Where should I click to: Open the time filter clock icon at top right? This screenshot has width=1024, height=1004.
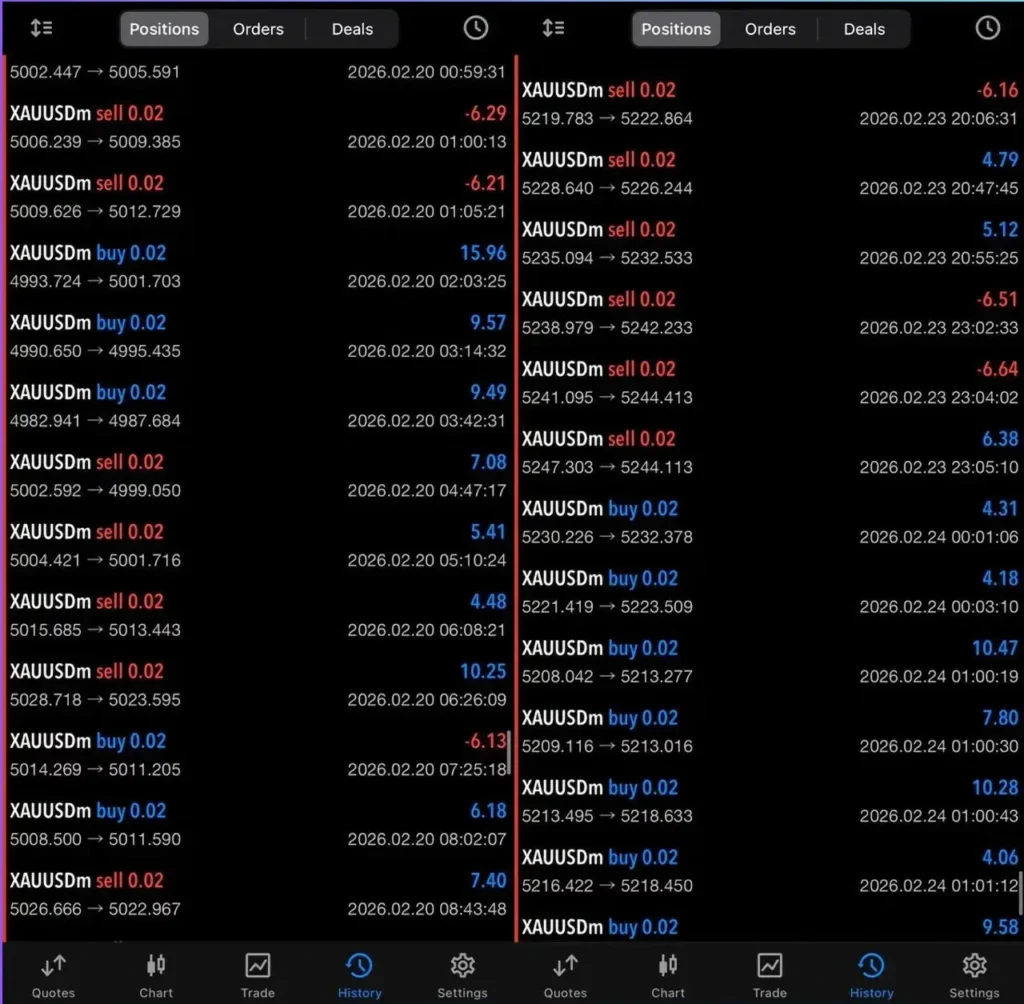coord(987,28)
